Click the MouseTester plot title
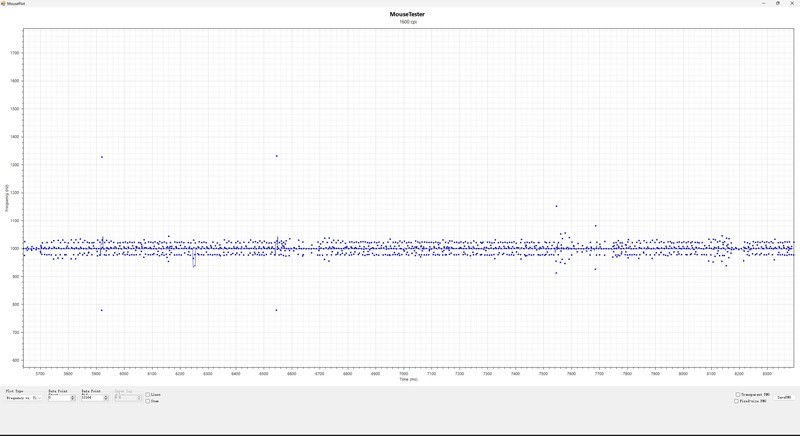The image size is (800, 436). [x=408, y=14]
